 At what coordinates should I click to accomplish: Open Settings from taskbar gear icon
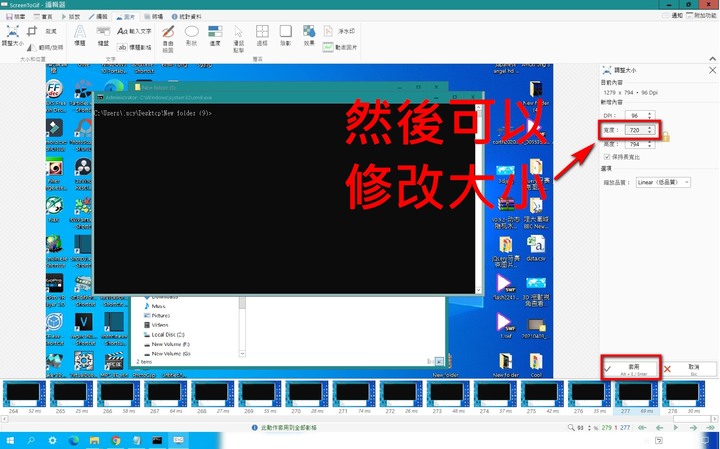52,440
